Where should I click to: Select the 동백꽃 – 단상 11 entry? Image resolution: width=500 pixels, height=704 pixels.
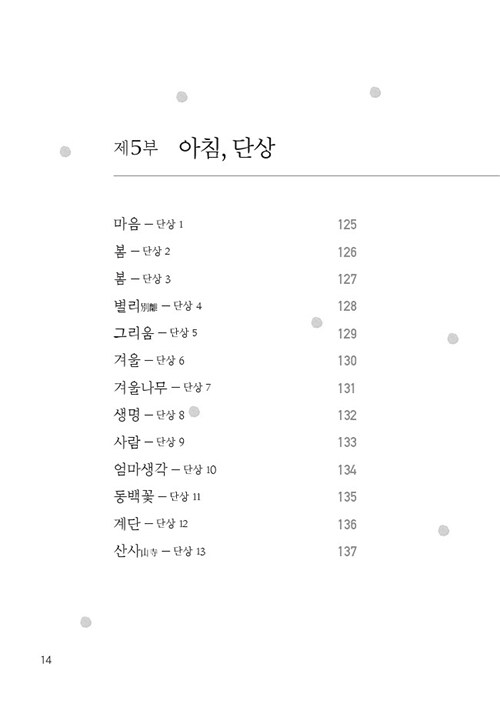(x=157, y=496)
